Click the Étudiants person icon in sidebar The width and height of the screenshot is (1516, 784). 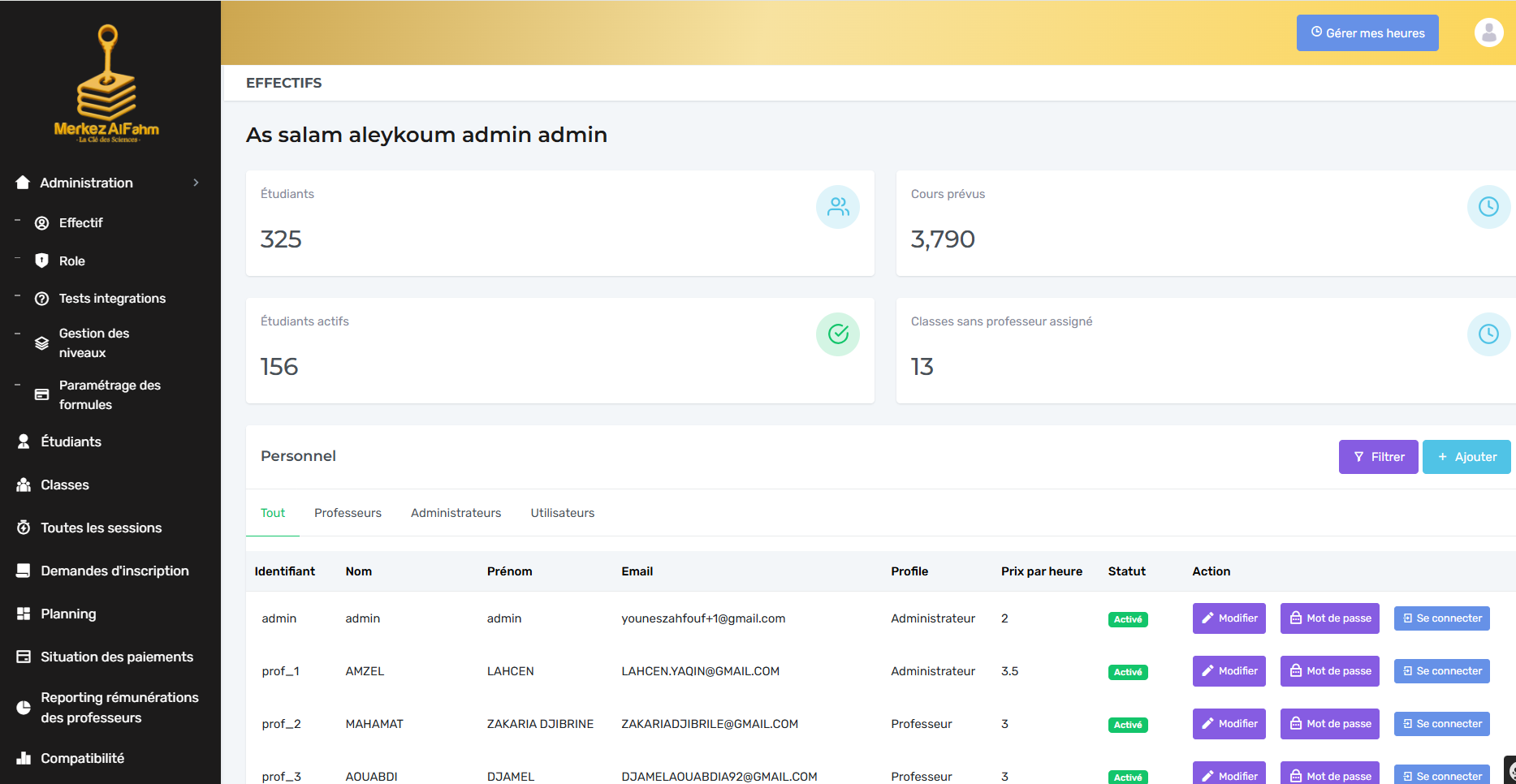[24, 442]
